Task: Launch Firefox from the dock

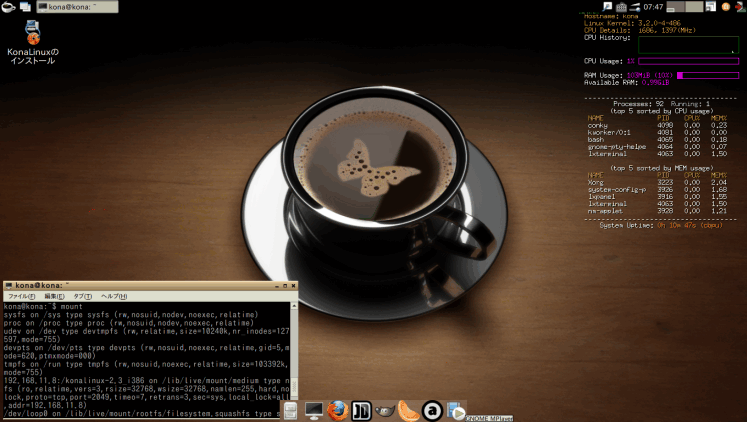Action: (x=337, y=411)
